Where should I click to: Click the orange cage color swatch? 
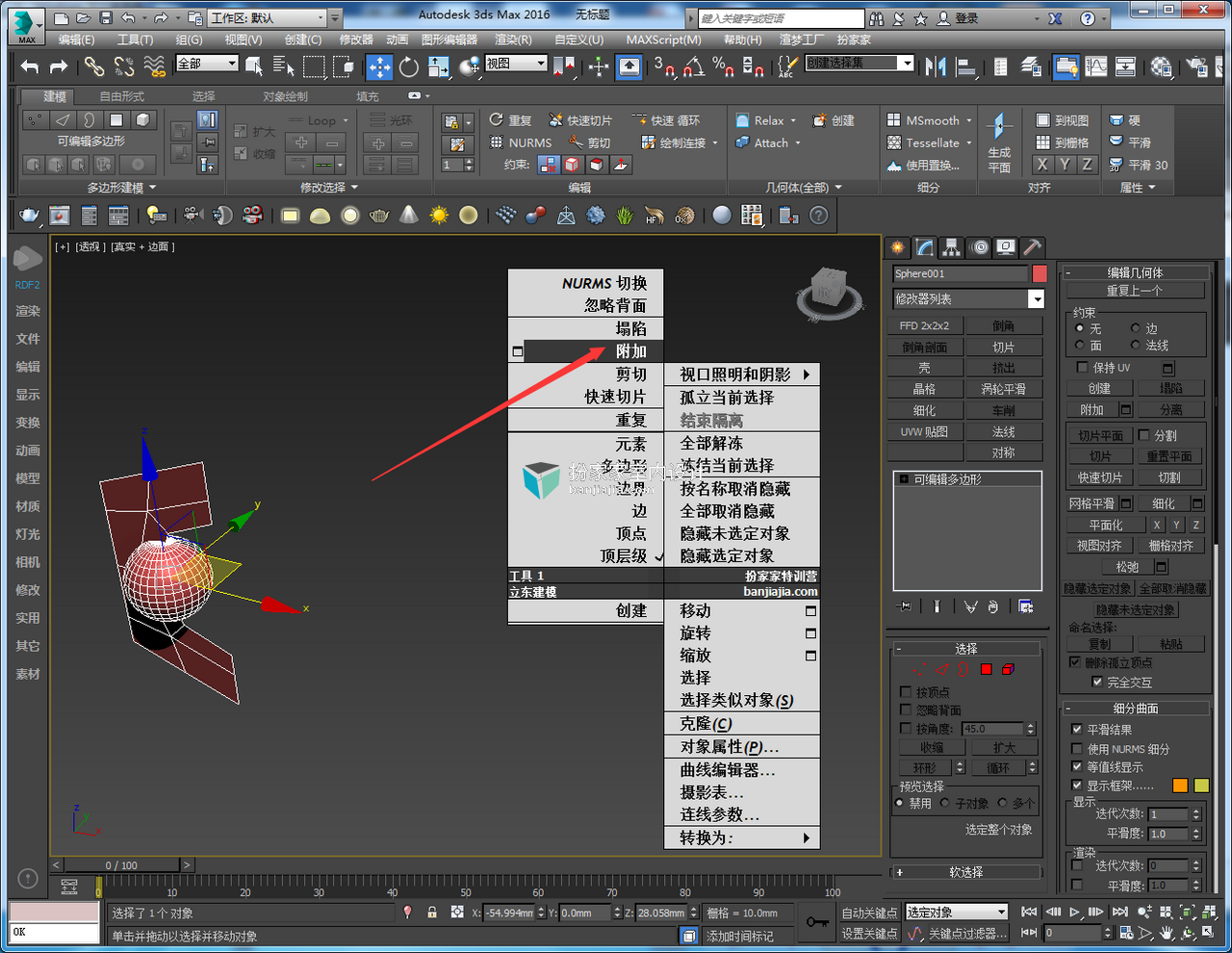[x=1180, y=786]
